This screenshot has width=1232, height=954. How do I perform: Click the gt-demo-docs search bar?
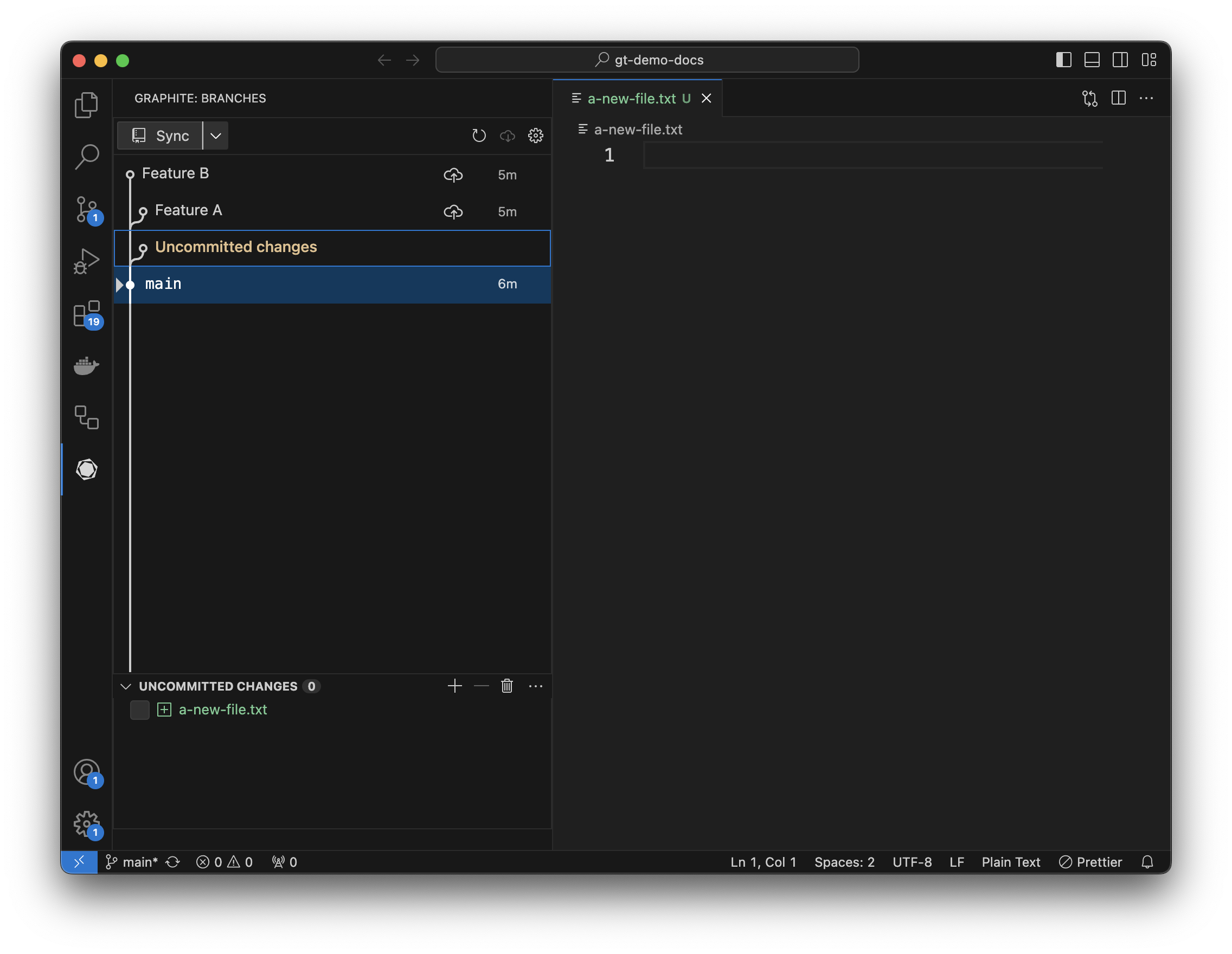(x=647, y=60)
